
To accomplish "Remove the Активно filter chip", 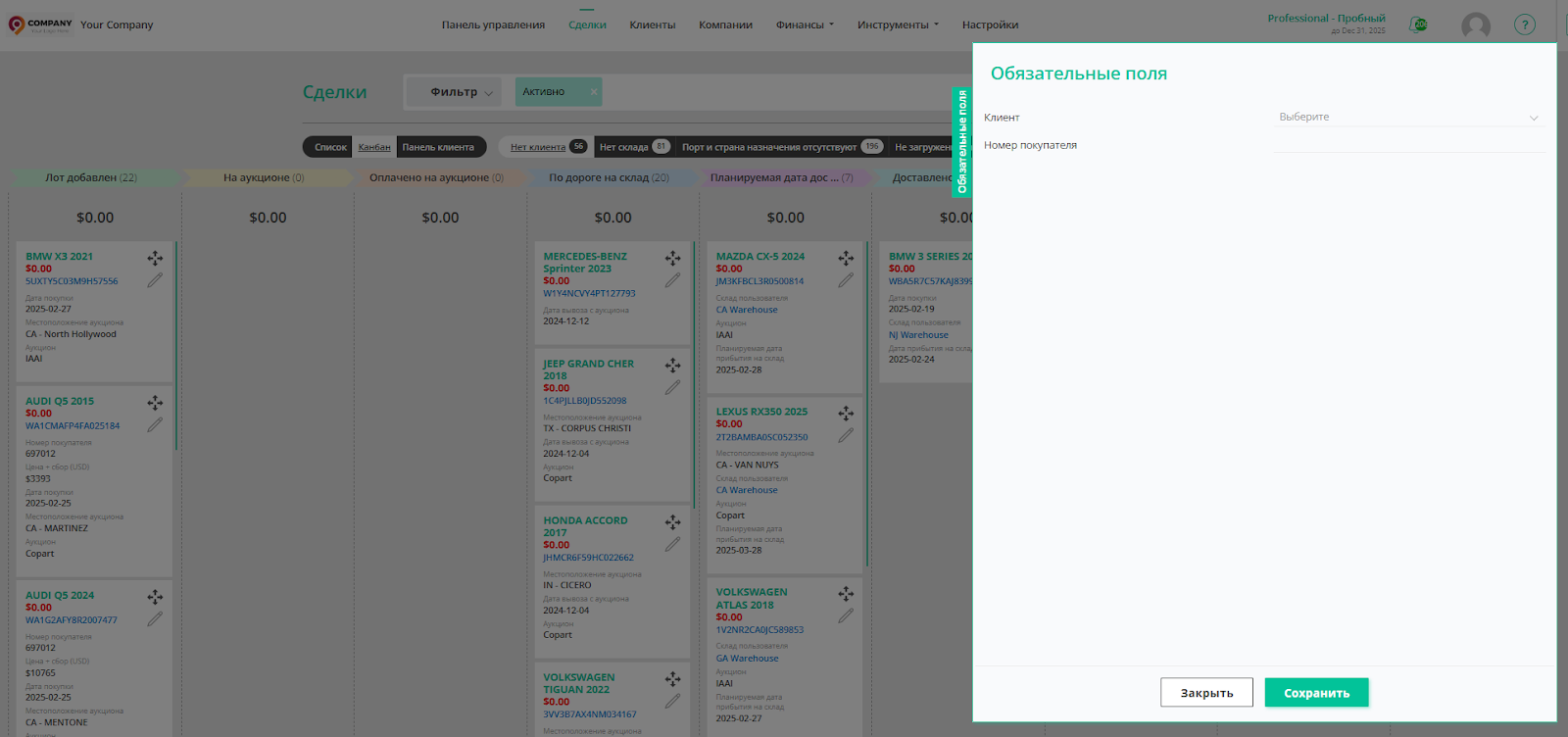I will tap(593, 92).
